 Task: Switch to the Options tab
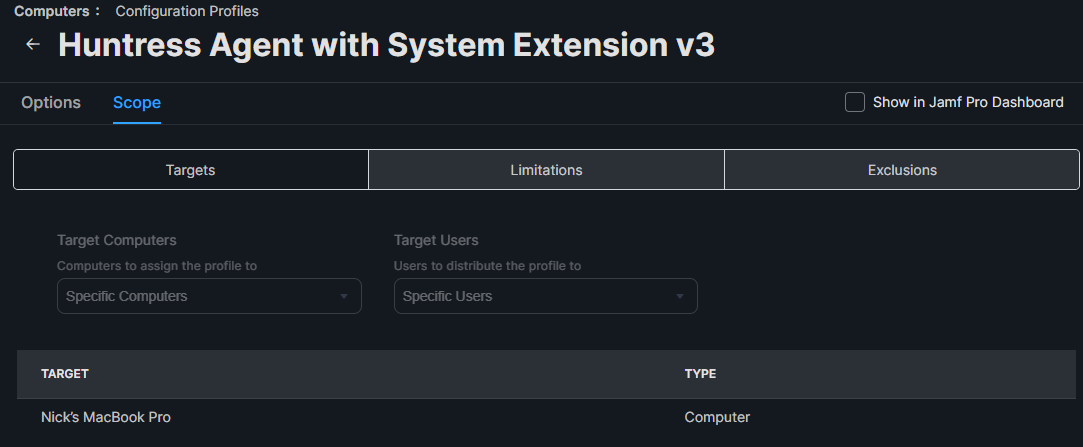[51, 102]
